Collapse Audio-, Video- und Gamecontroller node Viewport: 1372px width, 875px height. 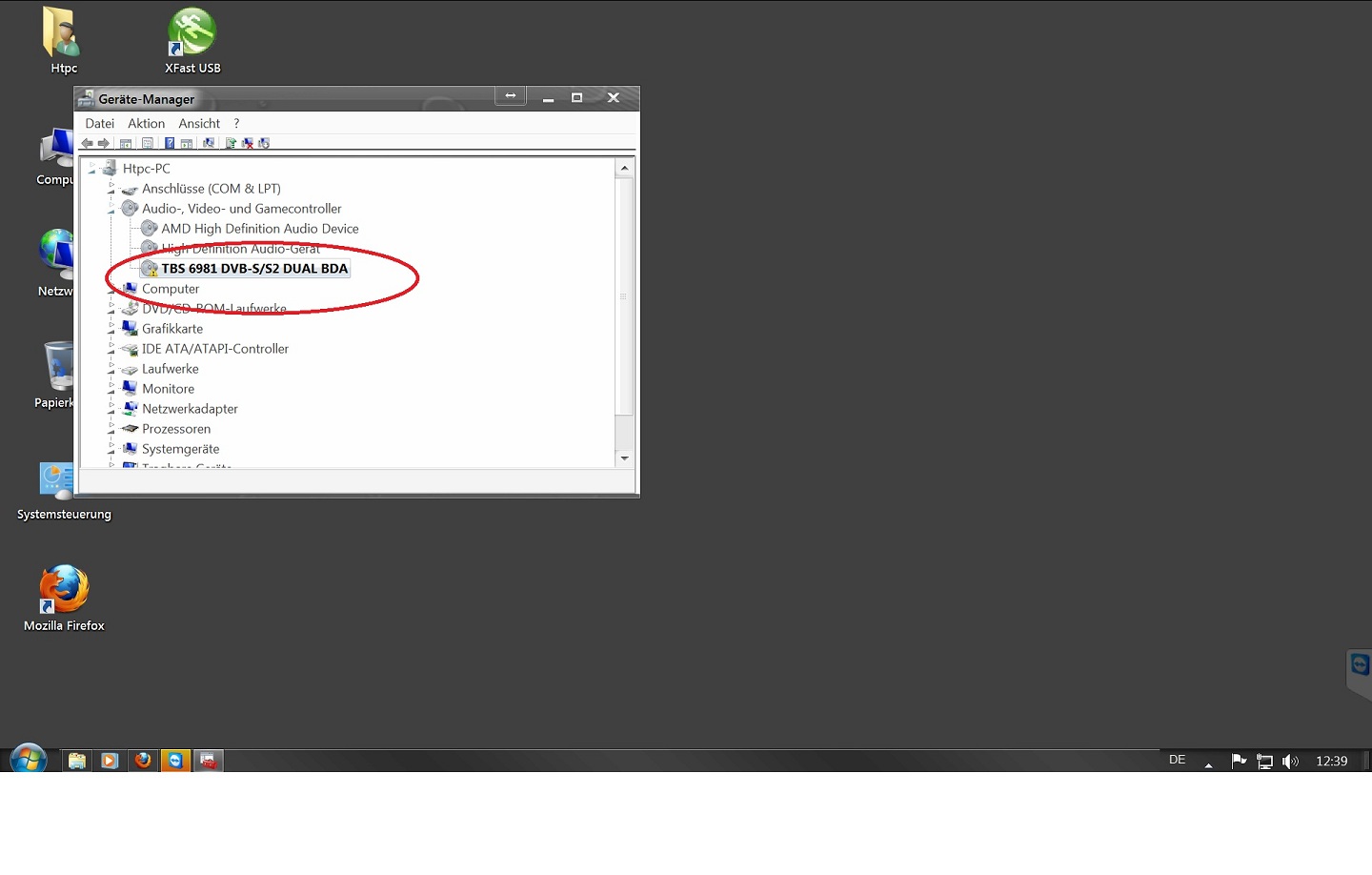click(111, 208)
